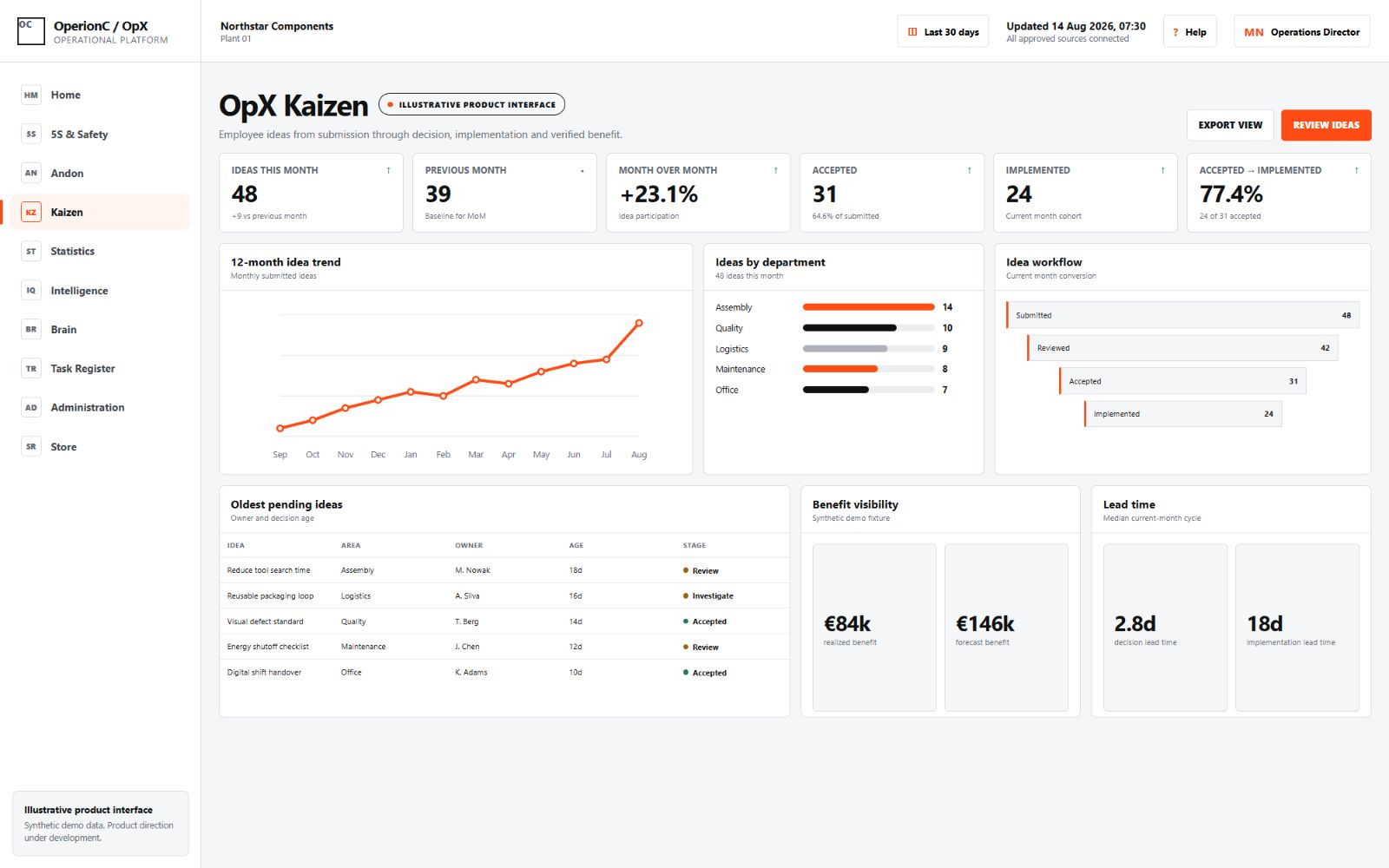Click the Export View button

1230,125
